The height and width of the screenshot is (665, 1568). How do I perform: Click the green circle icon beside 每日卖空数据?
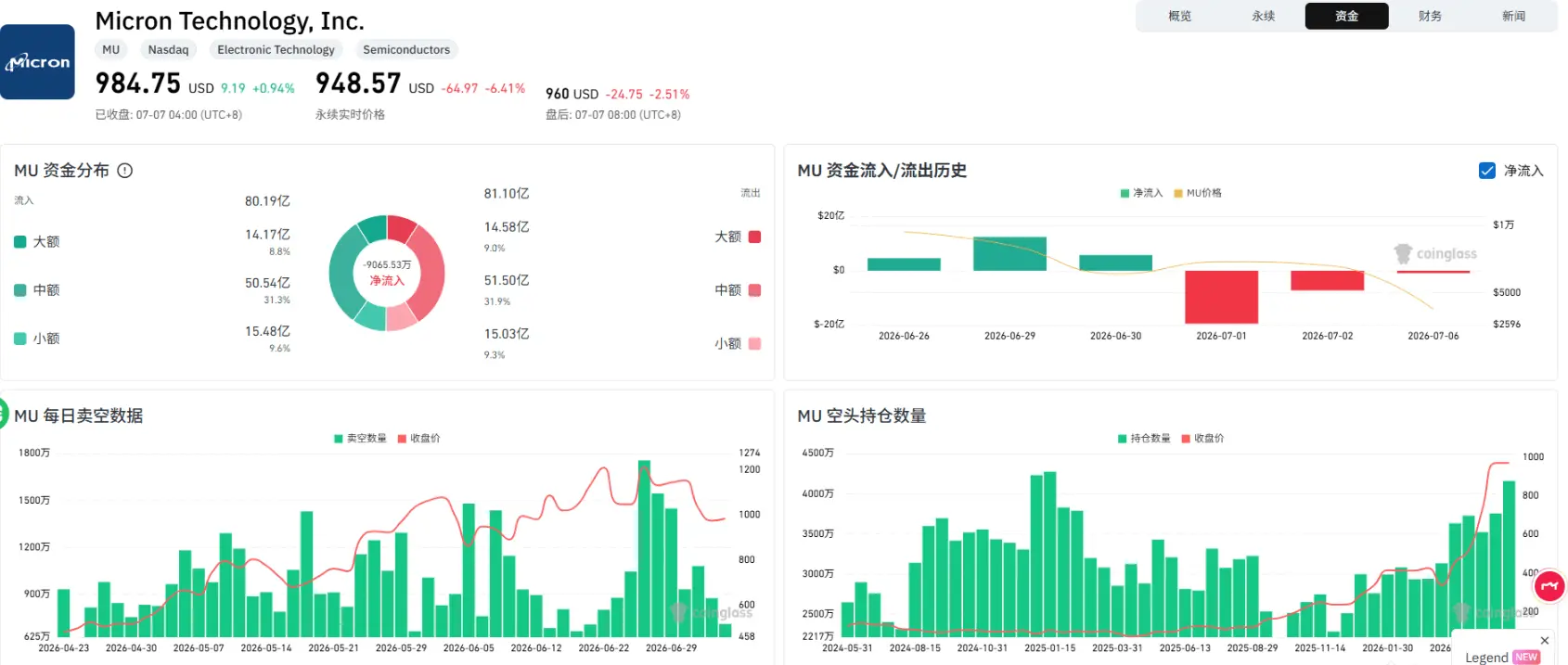[3, 414]
